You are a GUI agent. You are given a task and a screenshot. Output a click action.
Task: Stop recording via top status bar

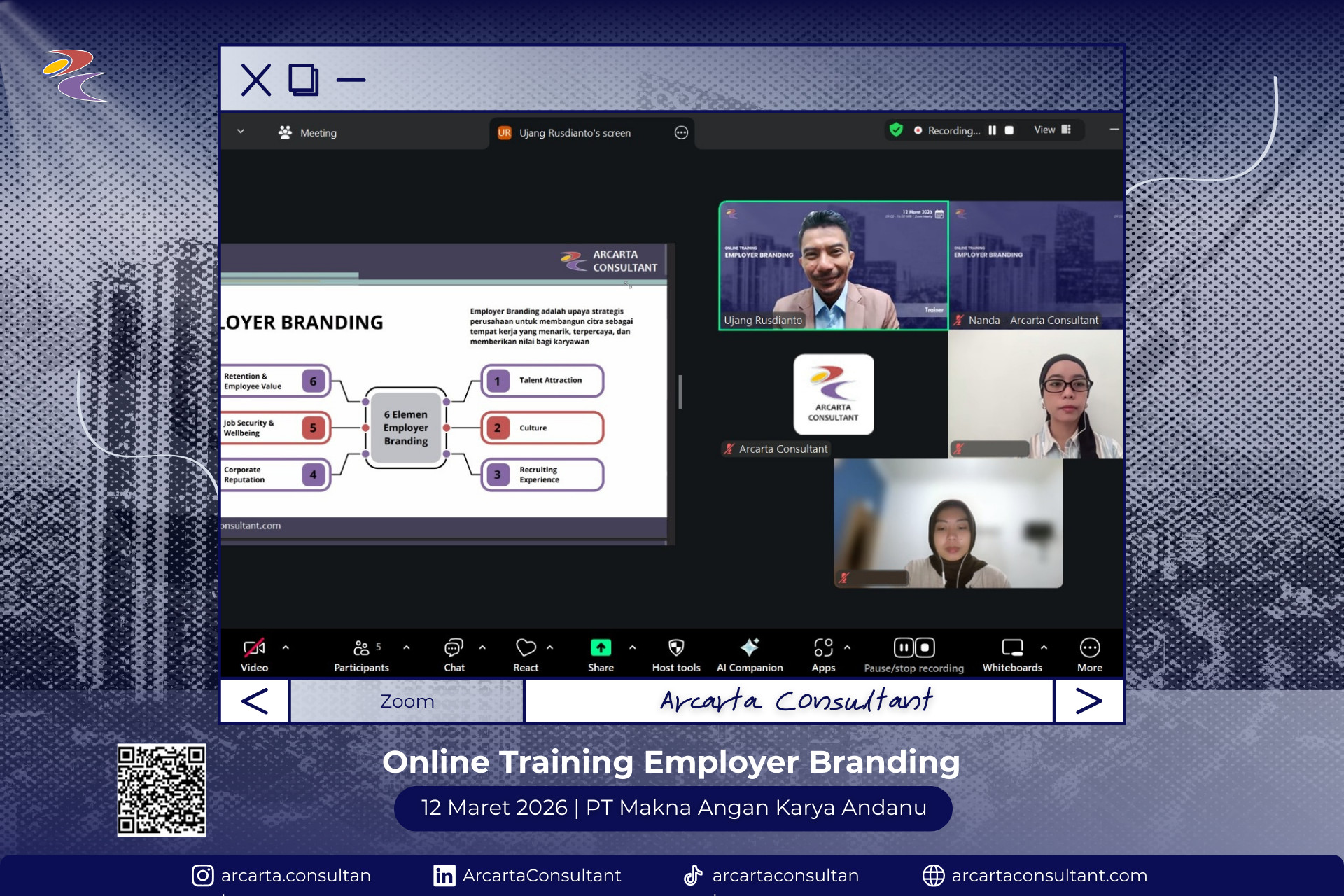pyautogui.click(x=1009, y=130)
